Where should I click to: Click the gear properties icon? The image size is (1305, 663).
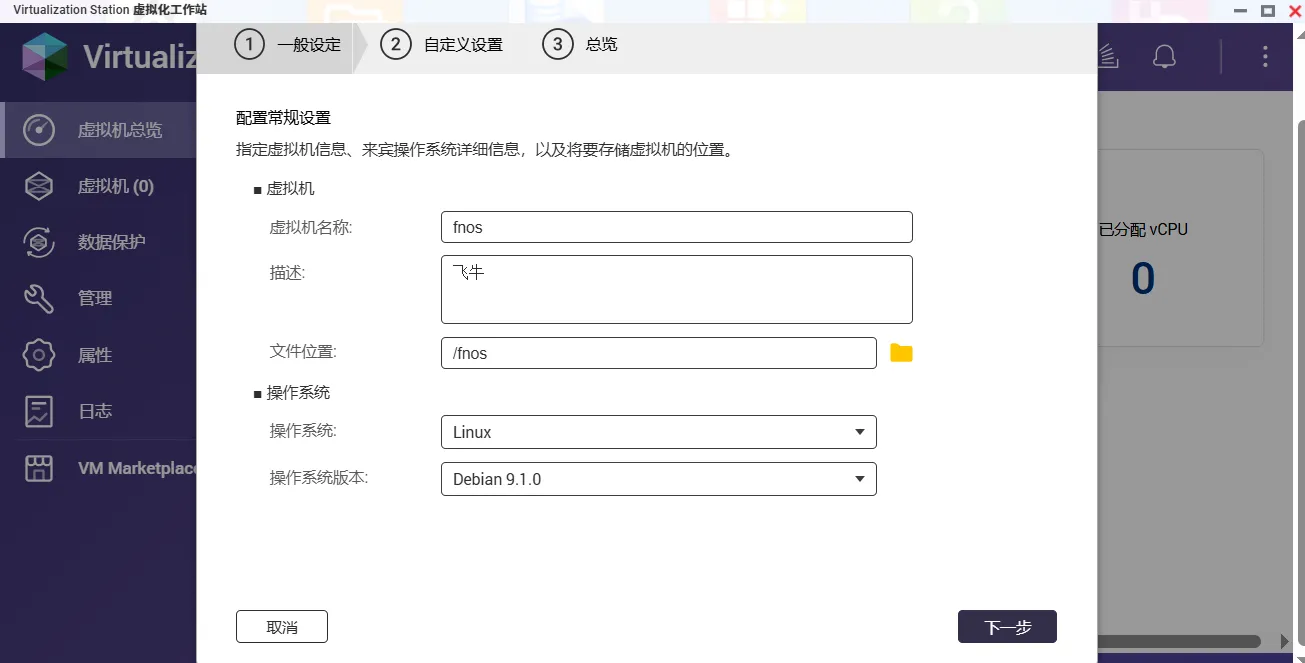coord(39,355)
